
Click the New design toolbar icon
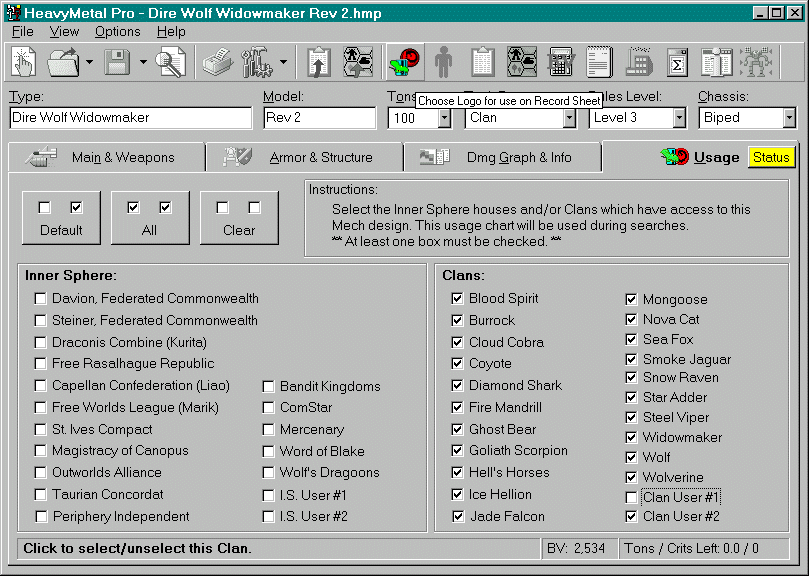pyautogui.click(x=23, y=62)
